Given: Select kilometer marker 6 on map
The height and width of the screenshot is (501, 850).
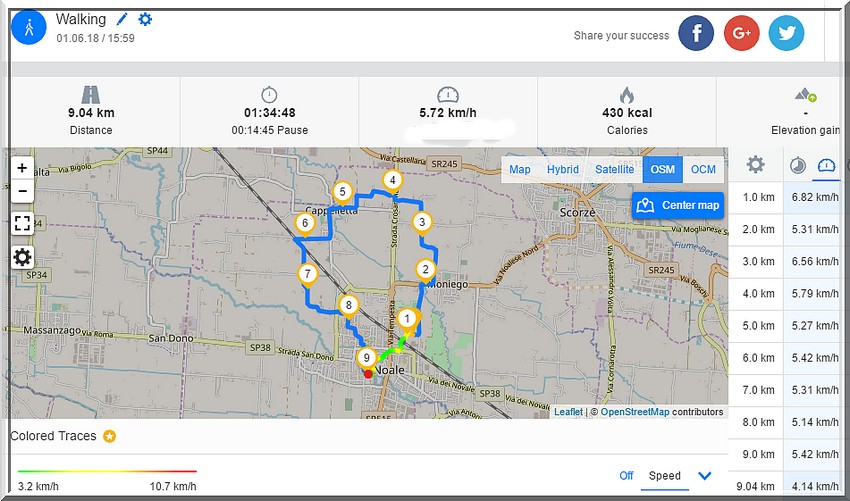Looking at the screenshot, I should [305, 224].
